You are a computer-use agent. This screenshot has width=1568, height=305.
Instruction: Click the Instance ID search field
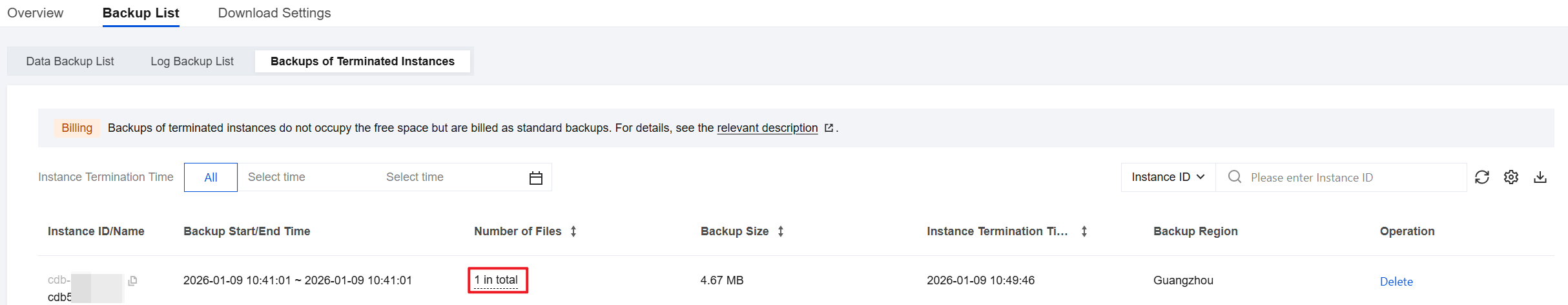(x=1353, y=178)
